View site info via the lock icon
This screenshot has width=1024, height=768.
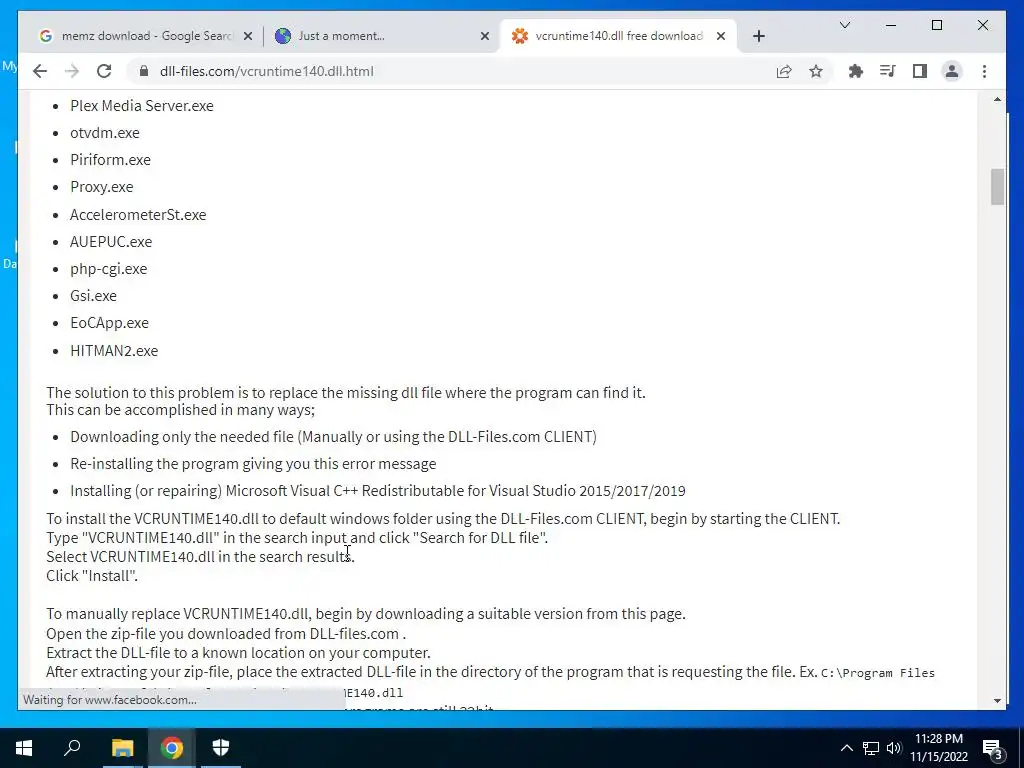[144, 71]
